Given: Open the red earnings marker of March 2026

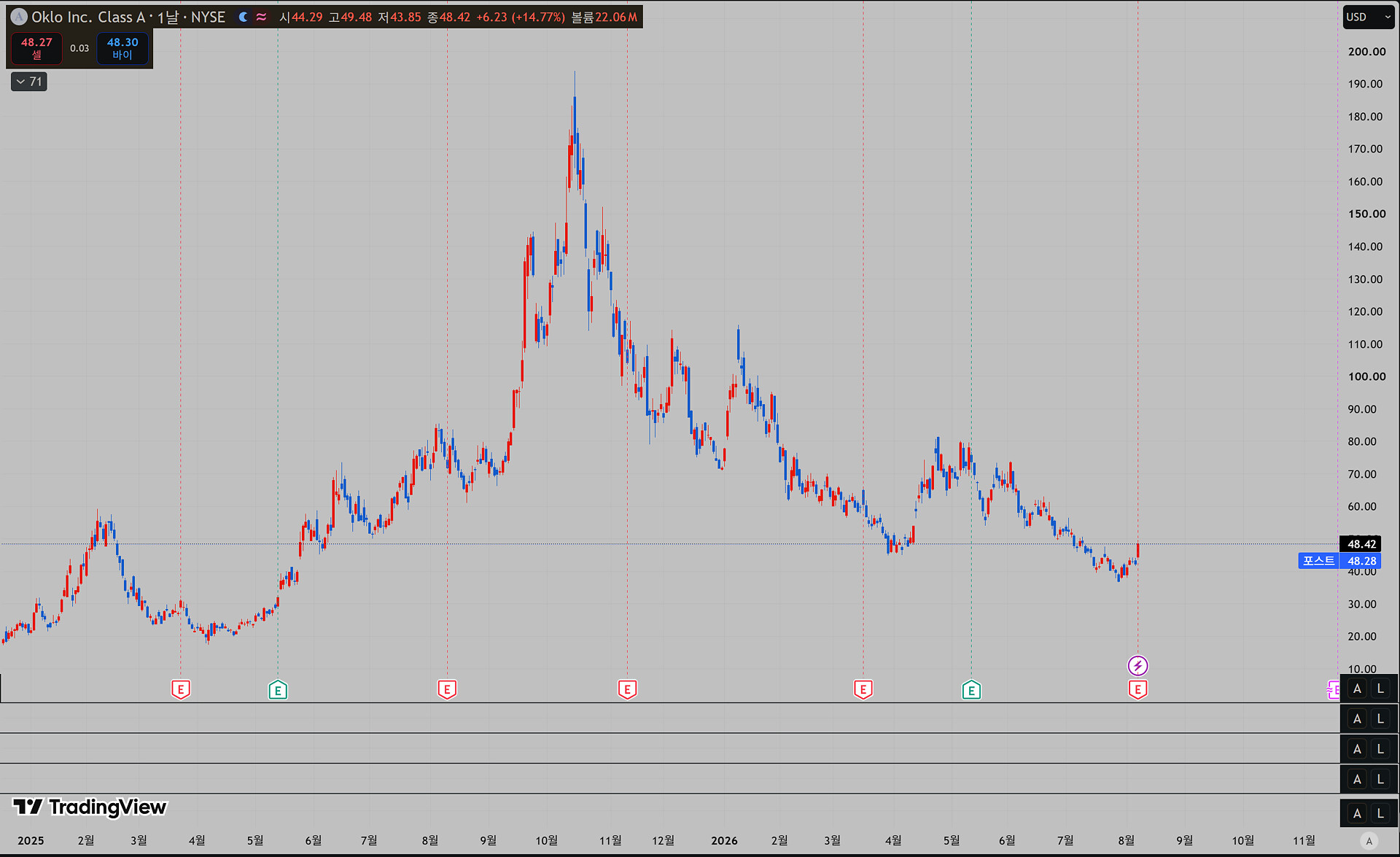Looking at the screenshot, I should [863, 689].
